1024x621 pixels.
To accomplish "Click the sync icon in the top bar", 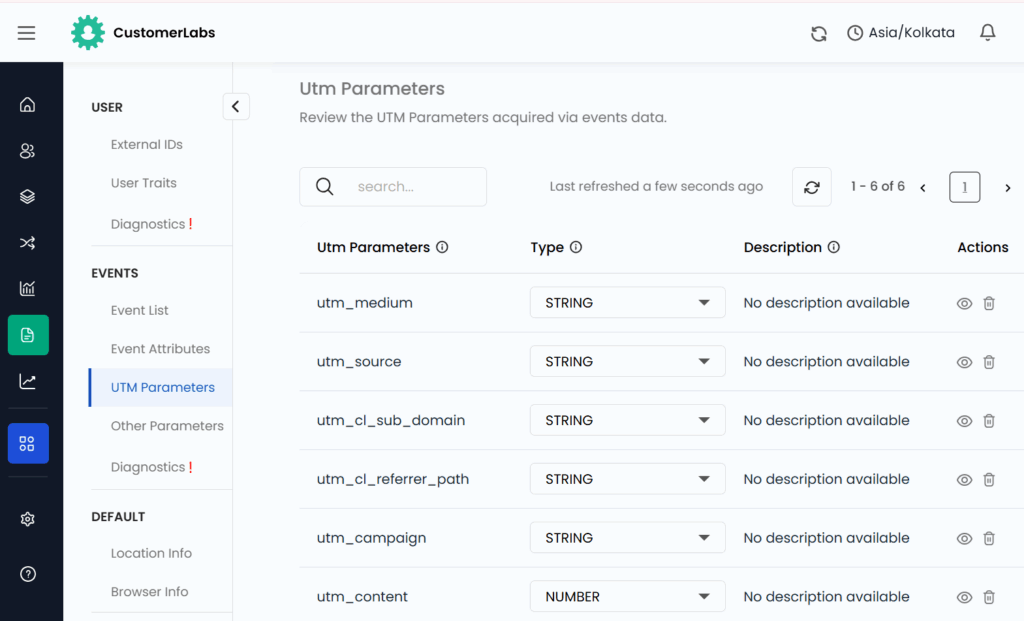I will pyautogui.click(x=818, y=33).
